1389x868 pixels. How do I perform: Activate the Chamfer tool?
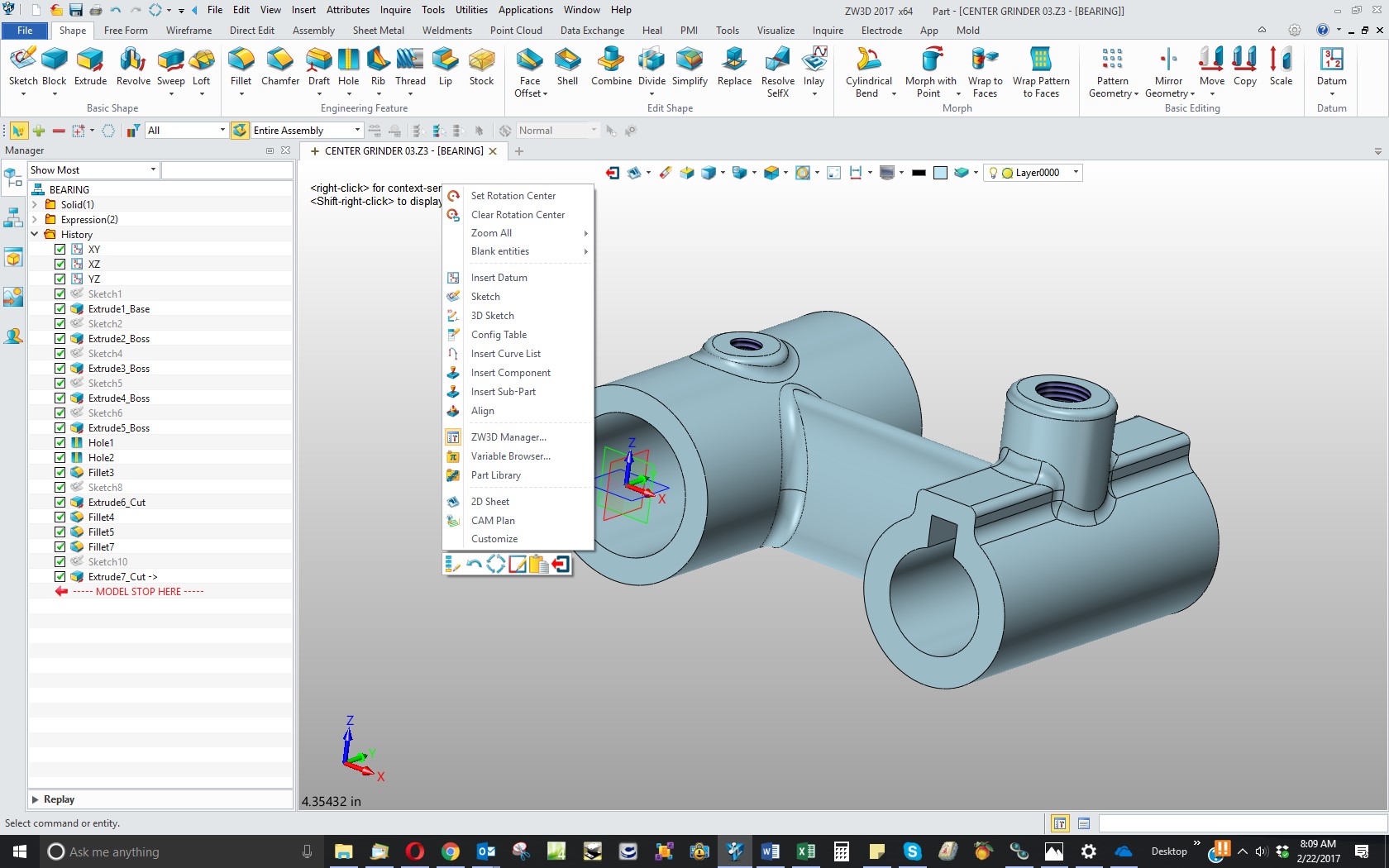point(280,66)
